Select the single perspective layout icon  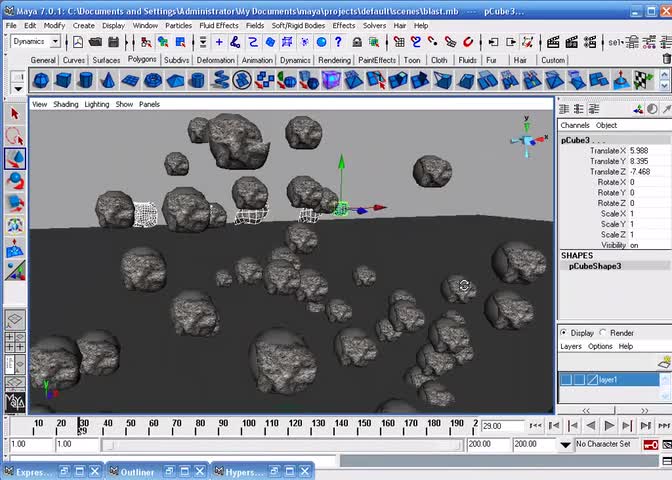click(15, 320)
